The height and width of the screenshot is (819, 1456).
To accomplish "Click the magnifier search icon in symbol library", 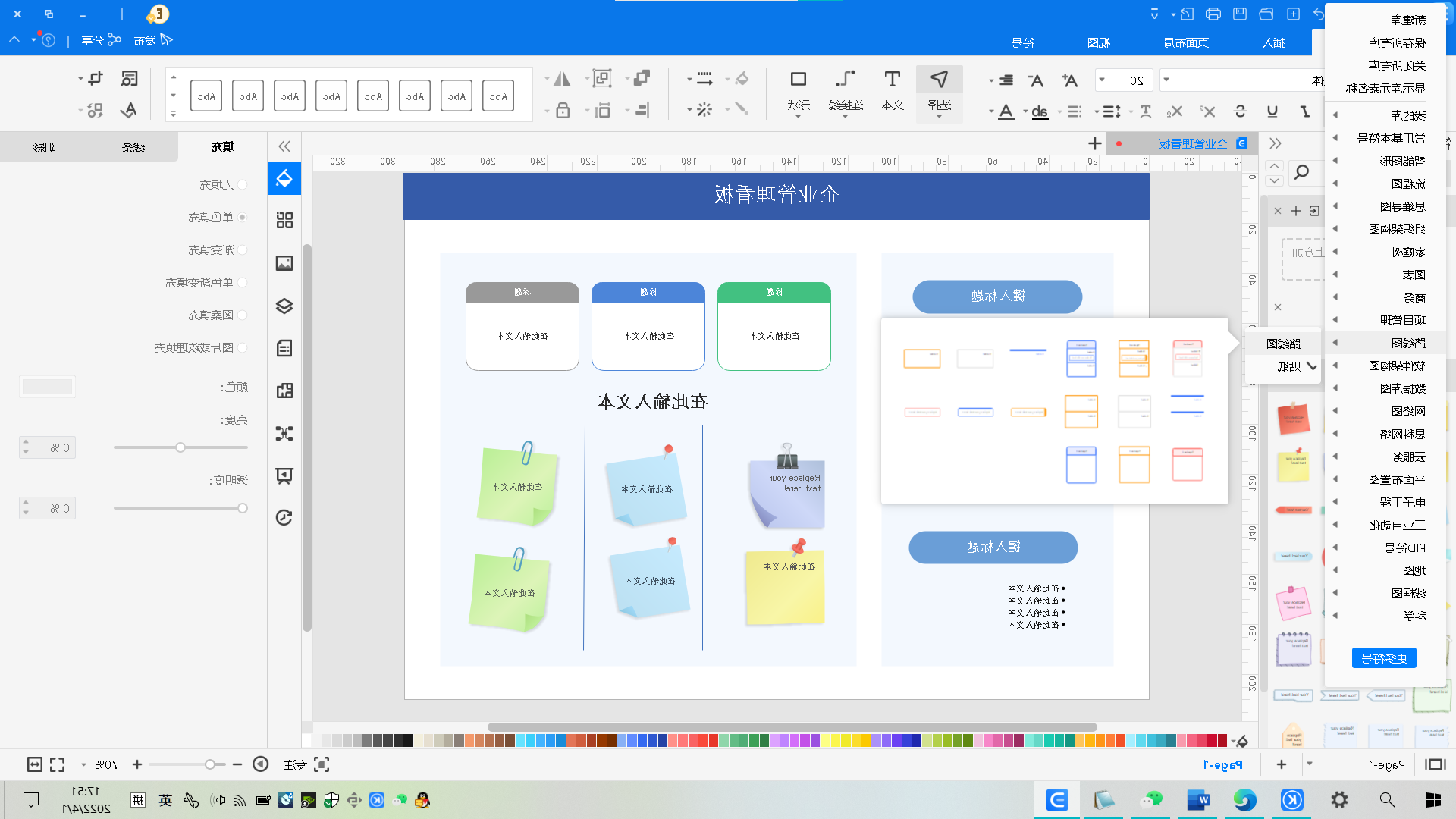I will (1302, 172).
